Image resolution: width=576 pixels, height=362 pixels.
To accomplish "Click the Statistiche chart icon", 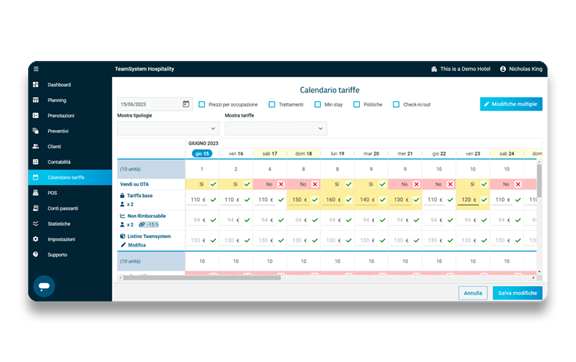I will click(x=36, y=224).
